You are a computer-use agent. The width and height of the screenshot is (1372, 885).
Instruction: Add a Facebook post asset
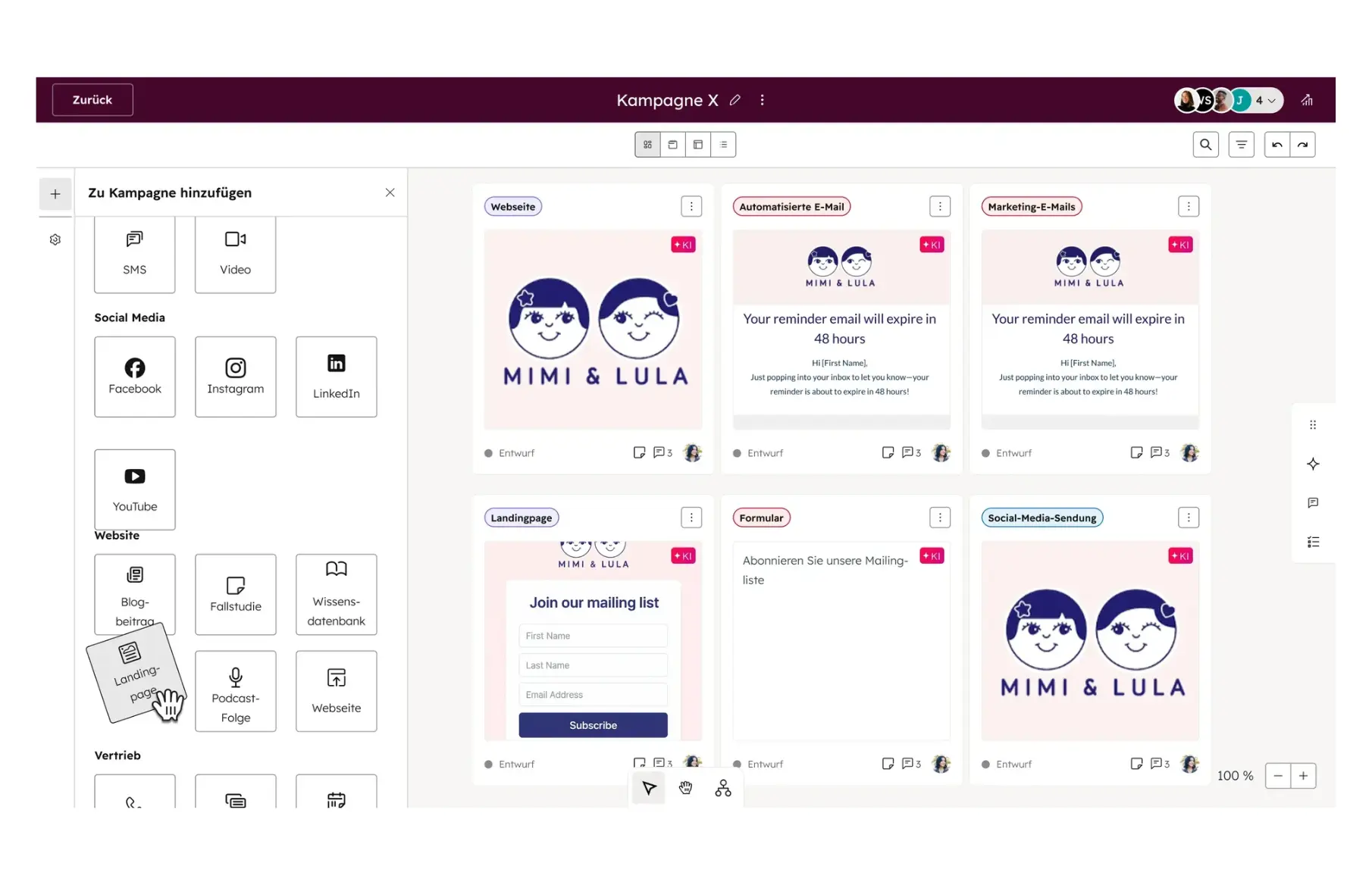point(135,377)
